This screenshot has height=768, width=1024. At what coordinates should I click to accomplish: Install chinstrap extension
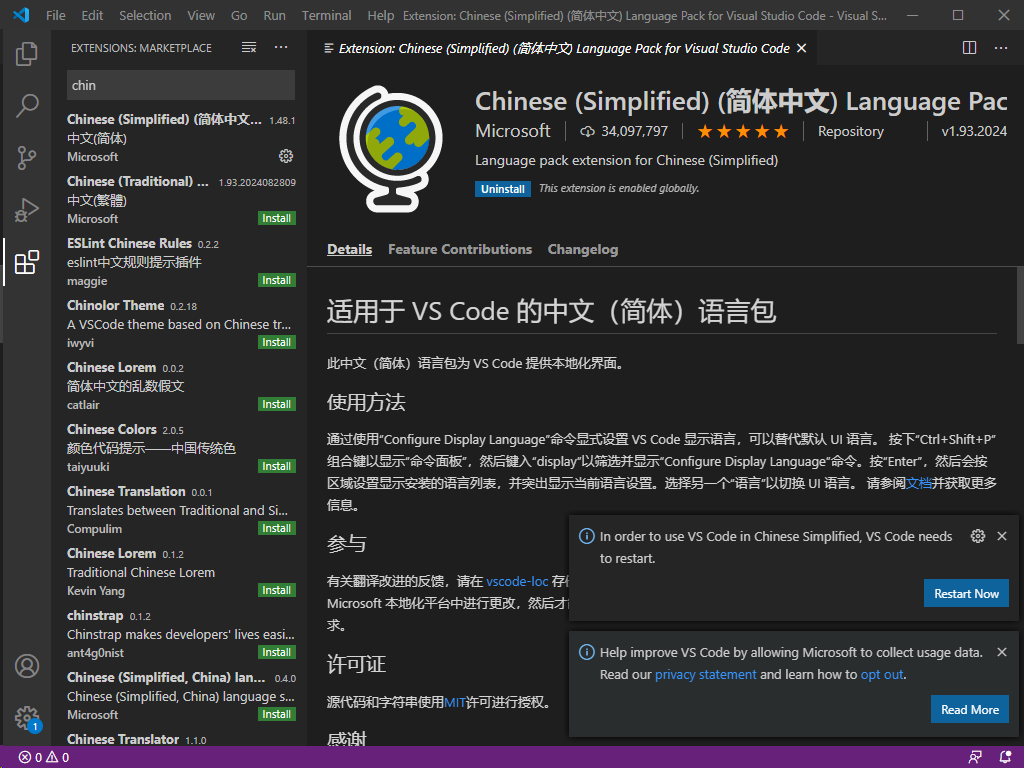pos(276,652)
